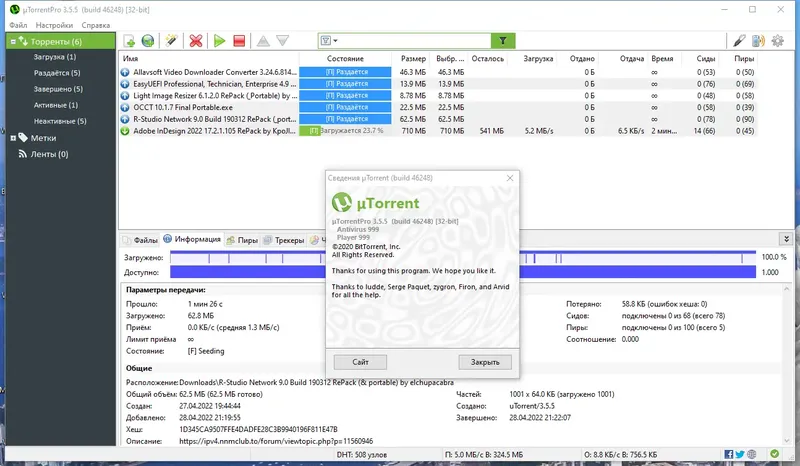Click the OCCT row Раздаётся status bar
The image size is (800, 466).
click(x=345, y=107)
